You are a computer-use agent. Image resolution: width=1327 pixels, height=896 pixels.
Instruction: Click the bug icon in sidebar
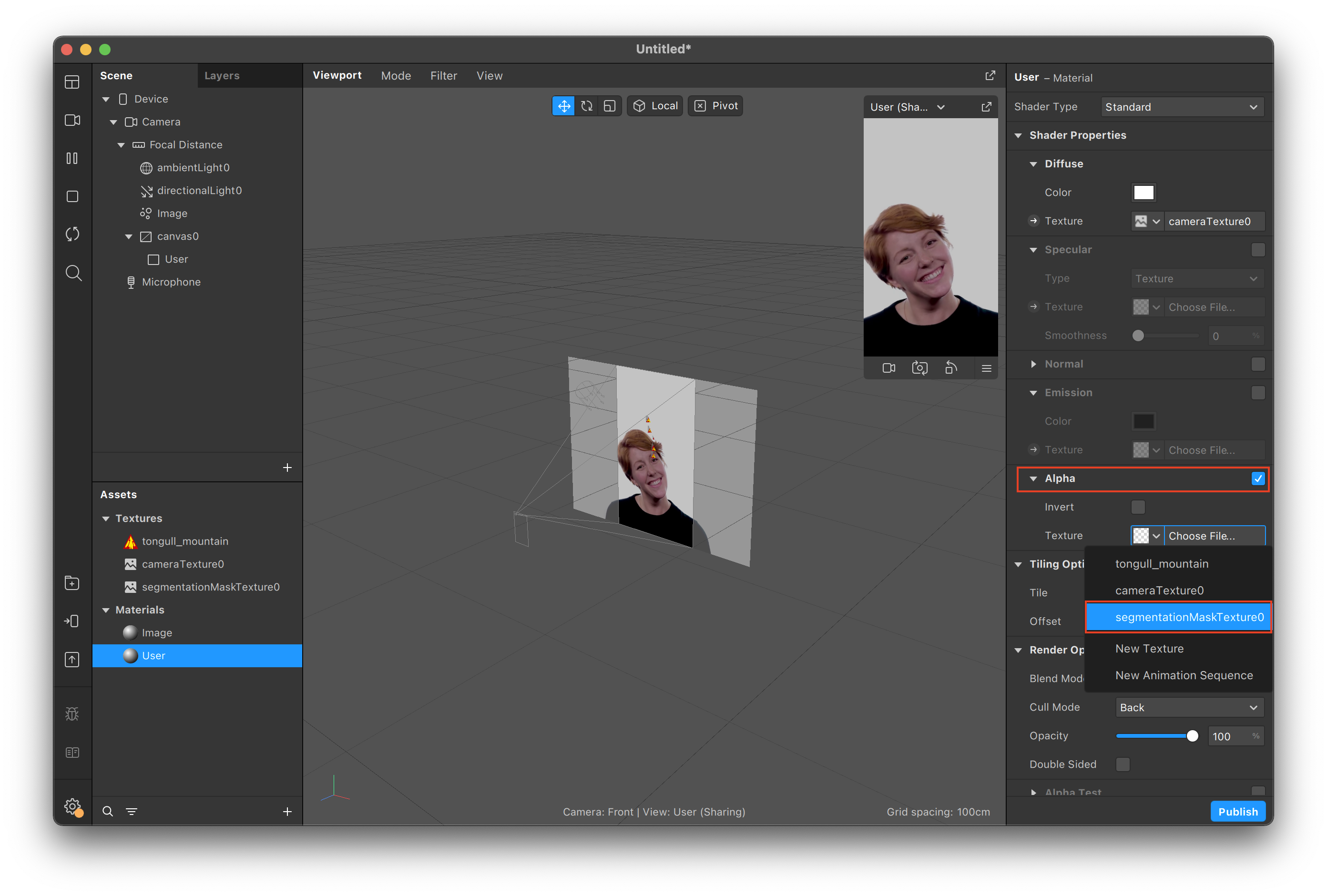(72, 714)
